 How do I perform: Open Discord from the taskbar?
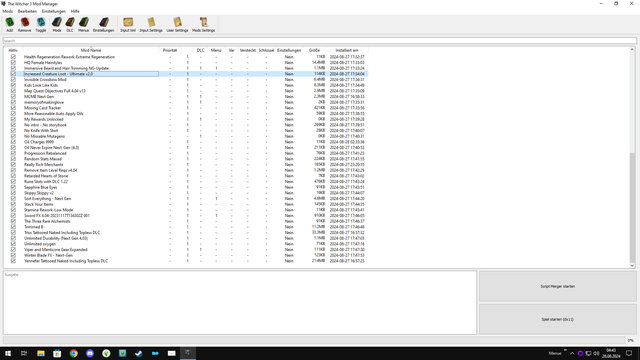(90, 353)
